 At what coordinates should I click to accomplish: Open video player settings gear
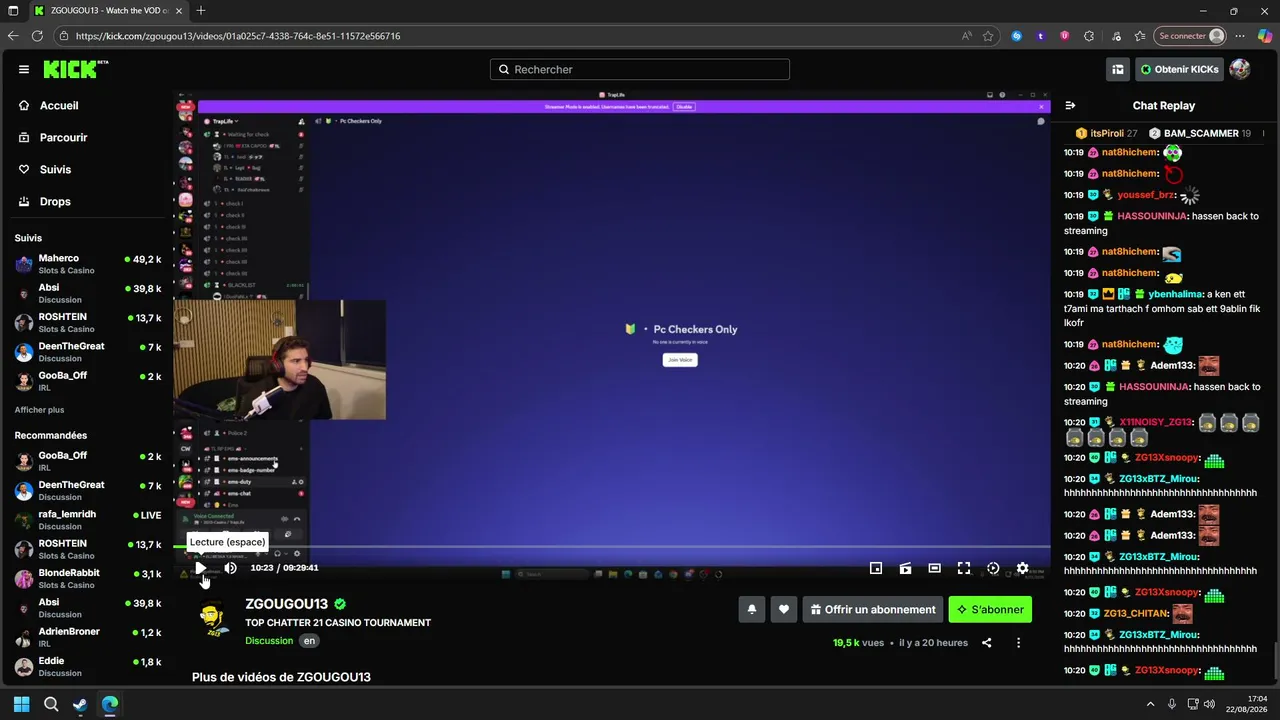(x=1022, y=568)
